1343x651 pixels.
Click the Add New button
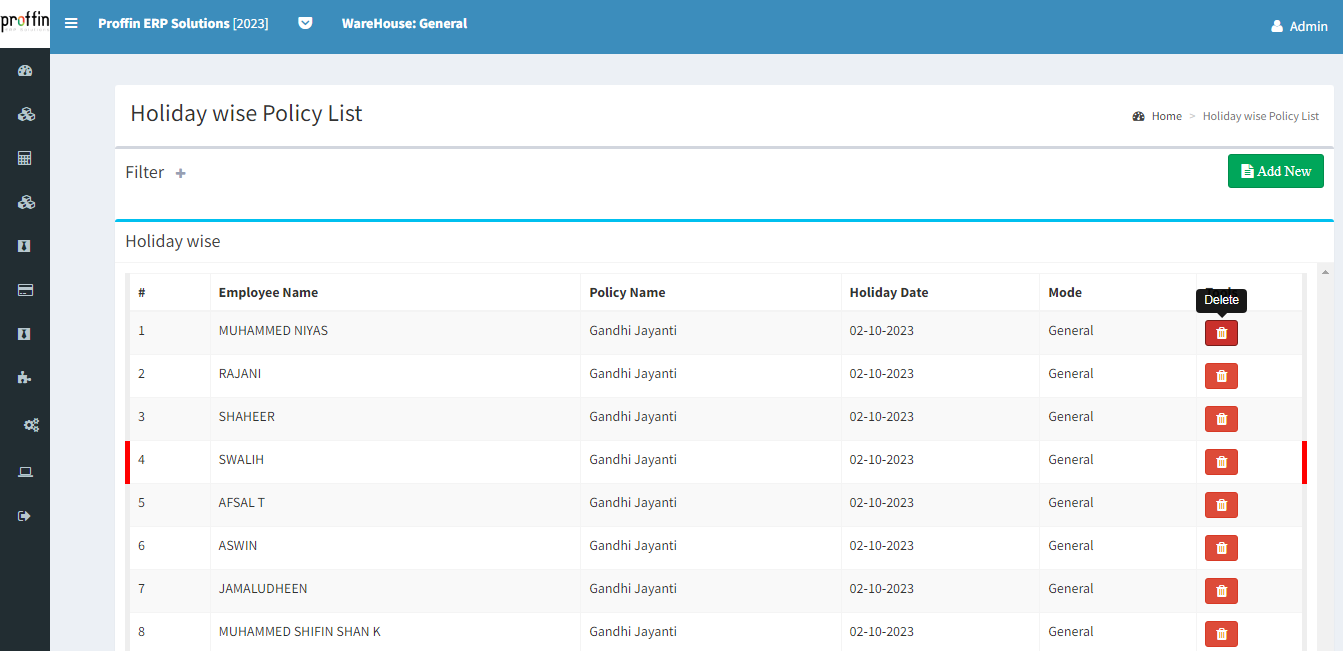click(1275, 171)
